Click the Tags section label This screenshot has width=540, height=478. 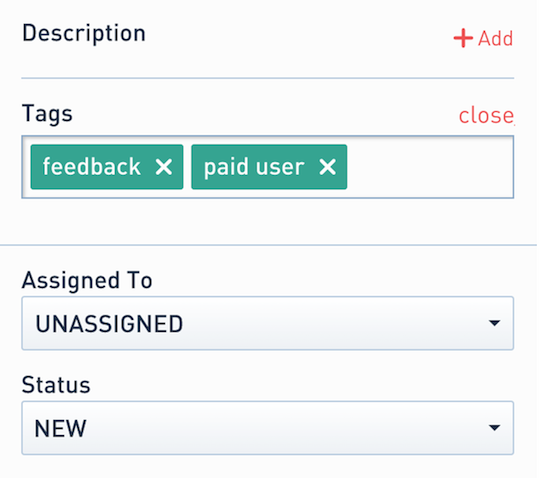47,114
